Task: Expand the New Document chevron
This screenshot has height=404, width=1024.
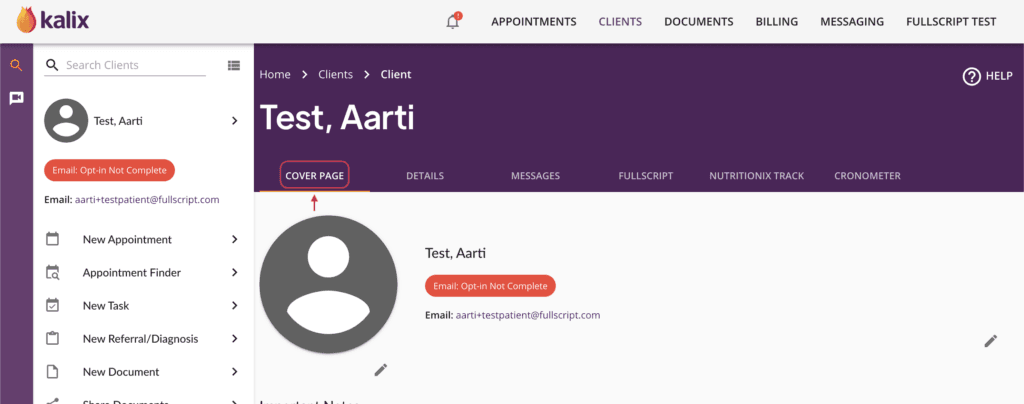Action: 235,372
